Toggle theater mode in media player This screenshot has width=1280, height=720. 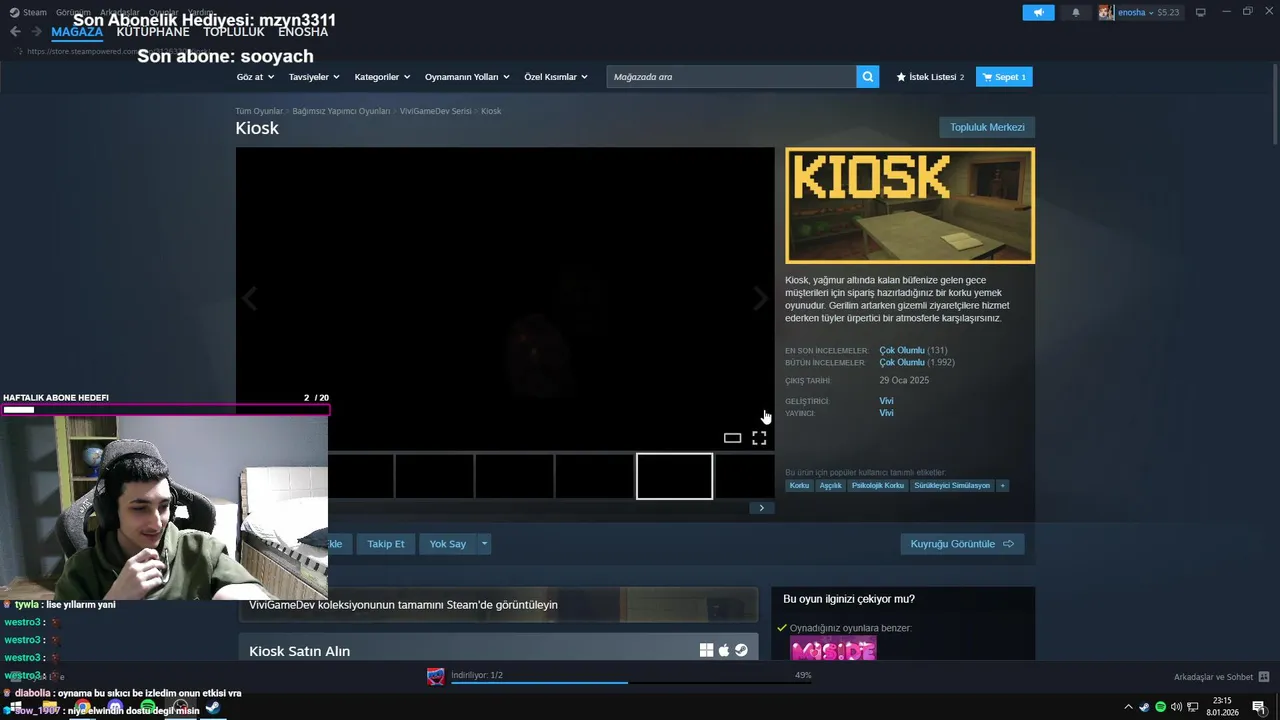(732, 438)
